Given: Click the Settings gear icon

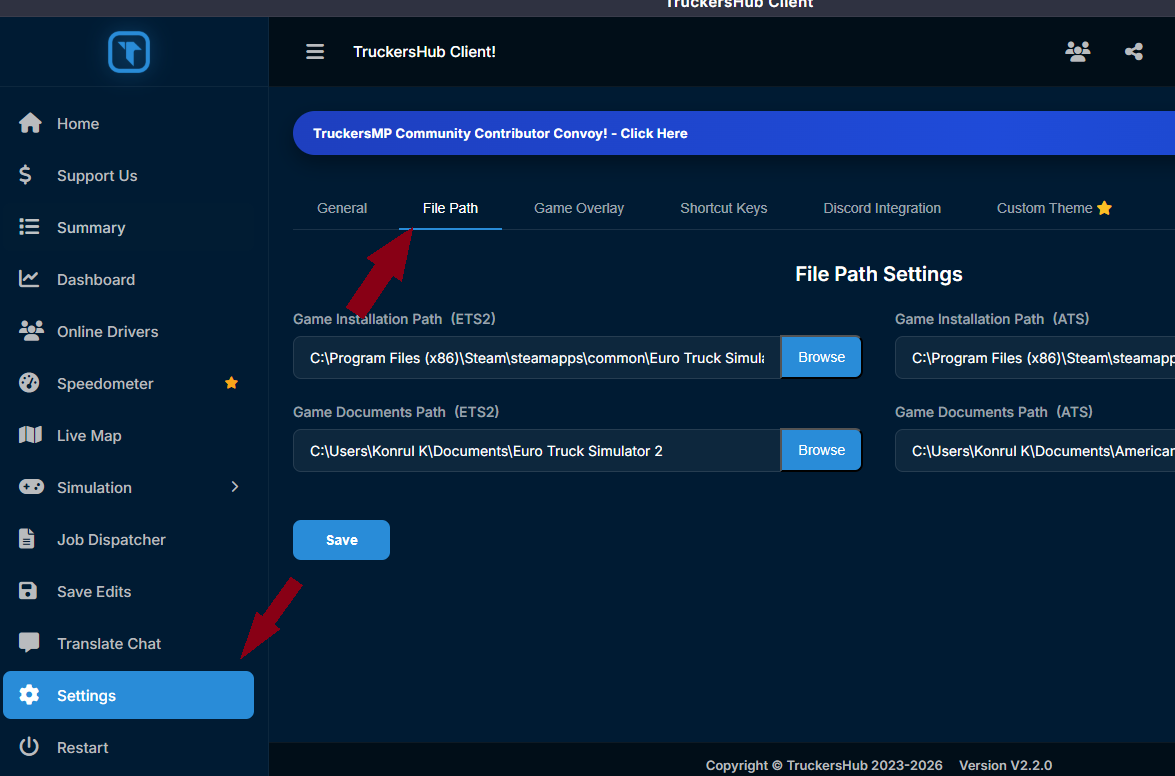Looking at the screenshot, I should point(29,694).
